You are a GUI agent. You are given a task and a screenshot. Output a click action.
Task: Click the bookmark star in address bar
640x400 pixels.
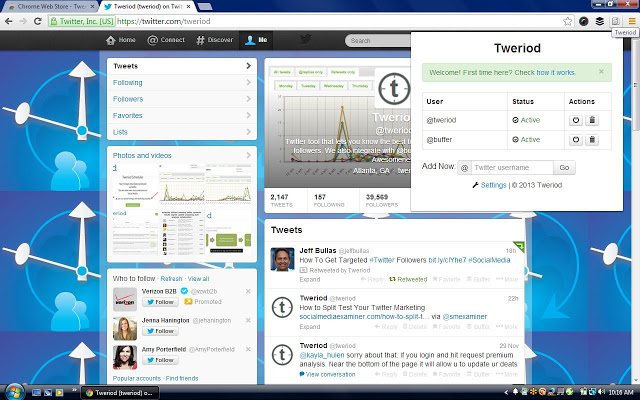click(x=567, y=20)
